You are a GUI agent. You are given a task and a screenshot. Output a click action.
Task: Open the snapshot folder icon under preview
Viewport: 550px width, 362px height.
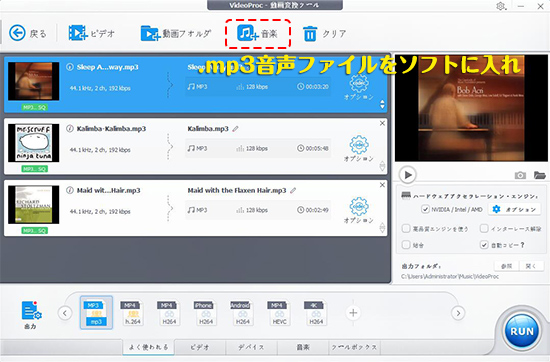click(539, 175)
